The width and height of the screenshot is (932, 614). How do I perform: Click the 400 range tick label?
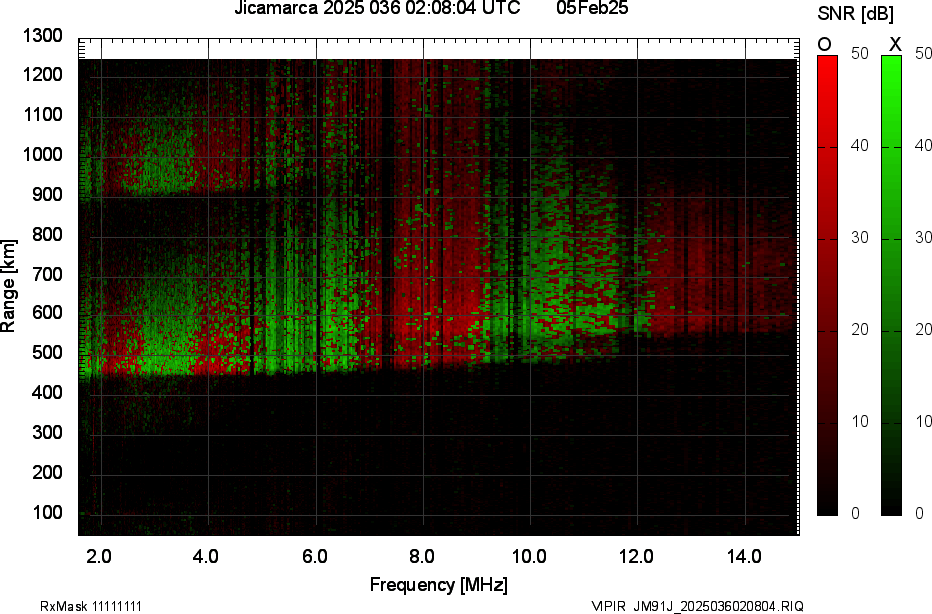point(47,392)
